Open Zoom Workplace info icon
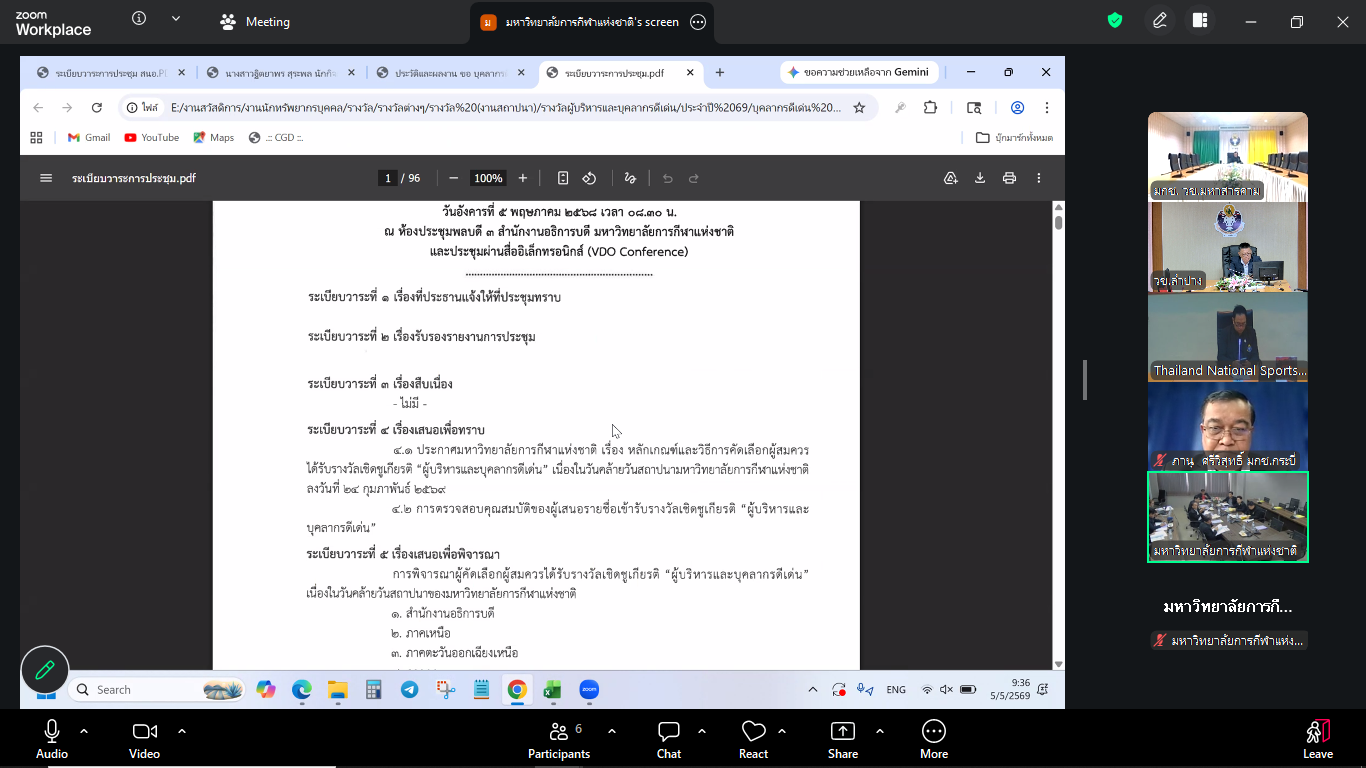1366x768 pixels. (x=139, y=19)
